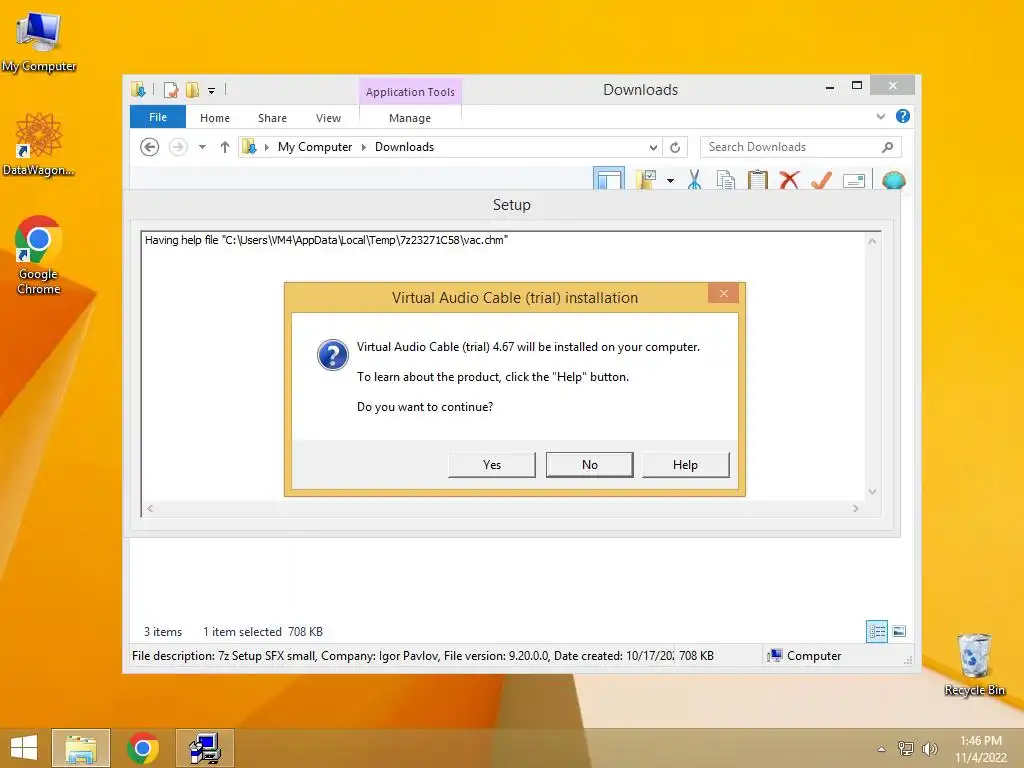Click the orange checkmark icon
Screen dimensions: 1024x768
point(821,180)
